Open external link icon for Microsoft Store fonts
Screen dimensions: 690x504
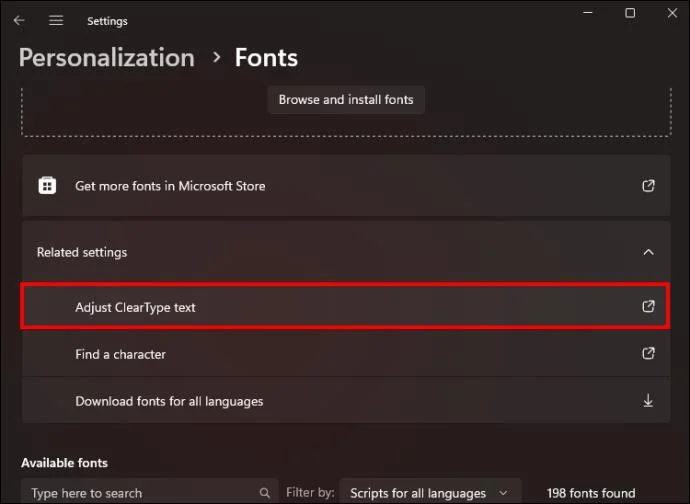(648, 185)
